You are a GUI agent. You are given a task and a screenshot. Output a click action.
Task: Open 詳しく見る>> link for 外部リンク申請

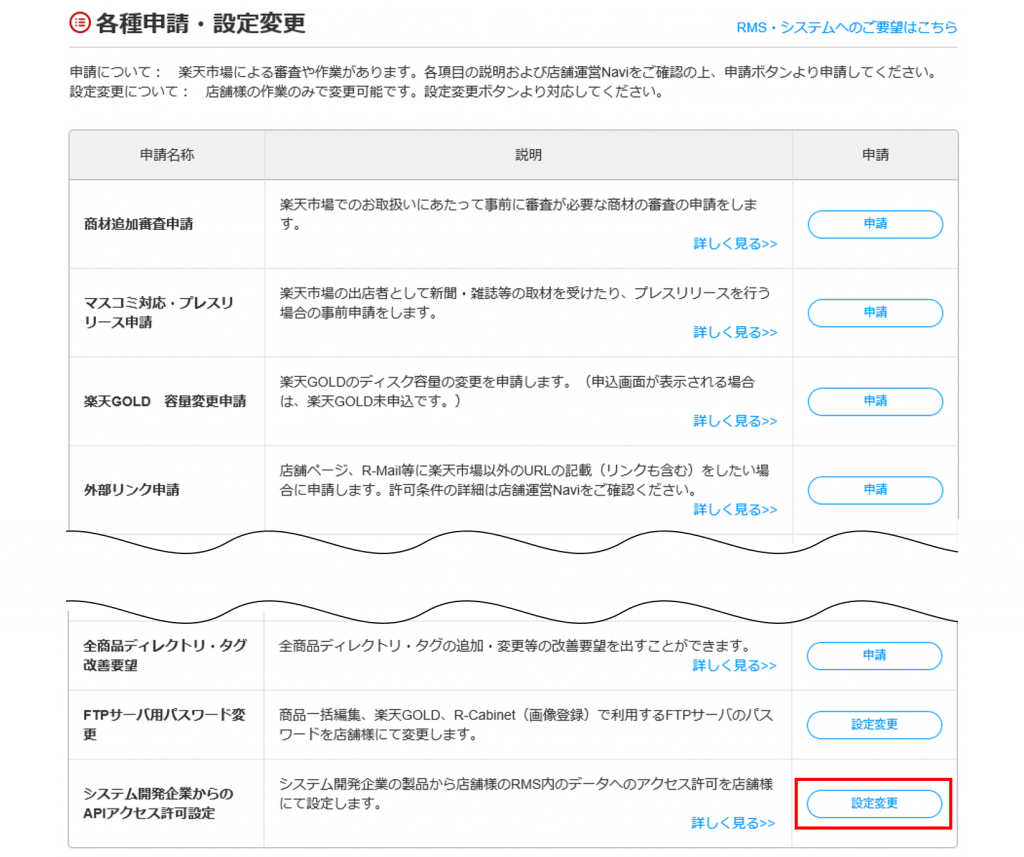[x=735, y=509]
